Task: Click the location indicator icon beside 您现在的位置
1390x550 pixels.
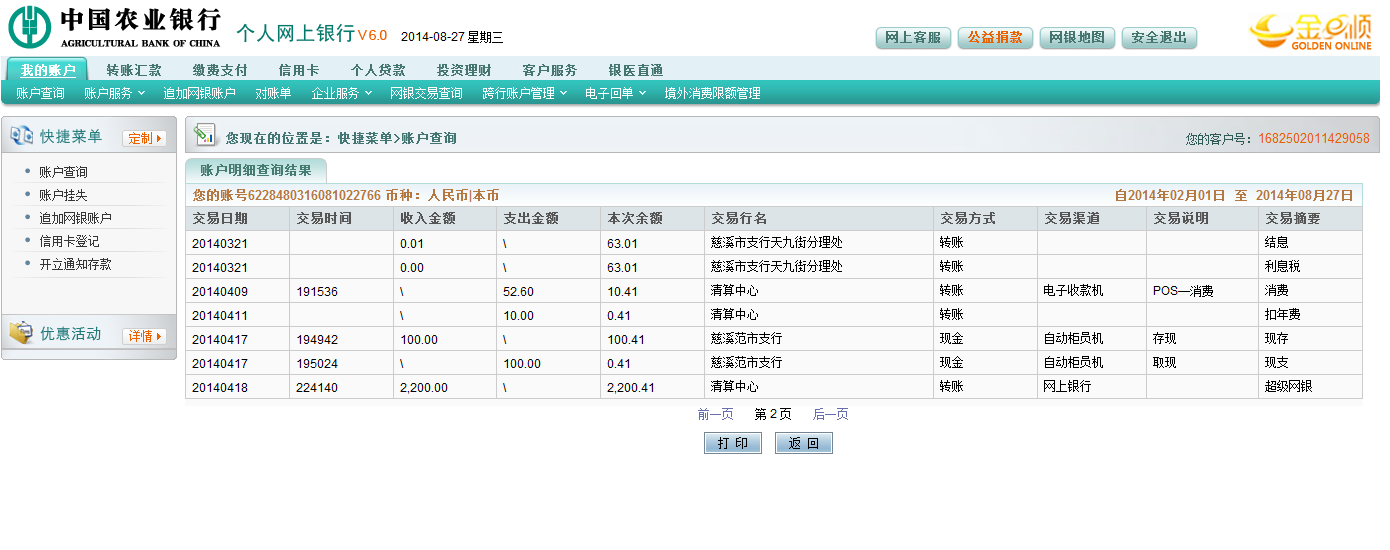Action: (x=204, y=136)
